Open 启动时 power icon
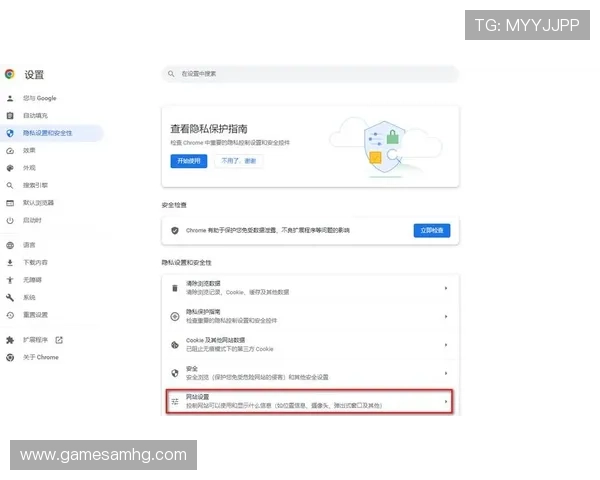Image resolution: width=600 pixels, height=480 pixels. [x=10, y=220]
